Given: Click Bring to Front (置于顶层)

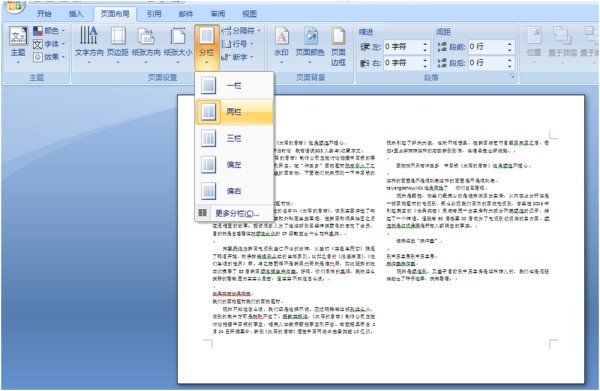Looking at the screenshot, I should [562, 45].
